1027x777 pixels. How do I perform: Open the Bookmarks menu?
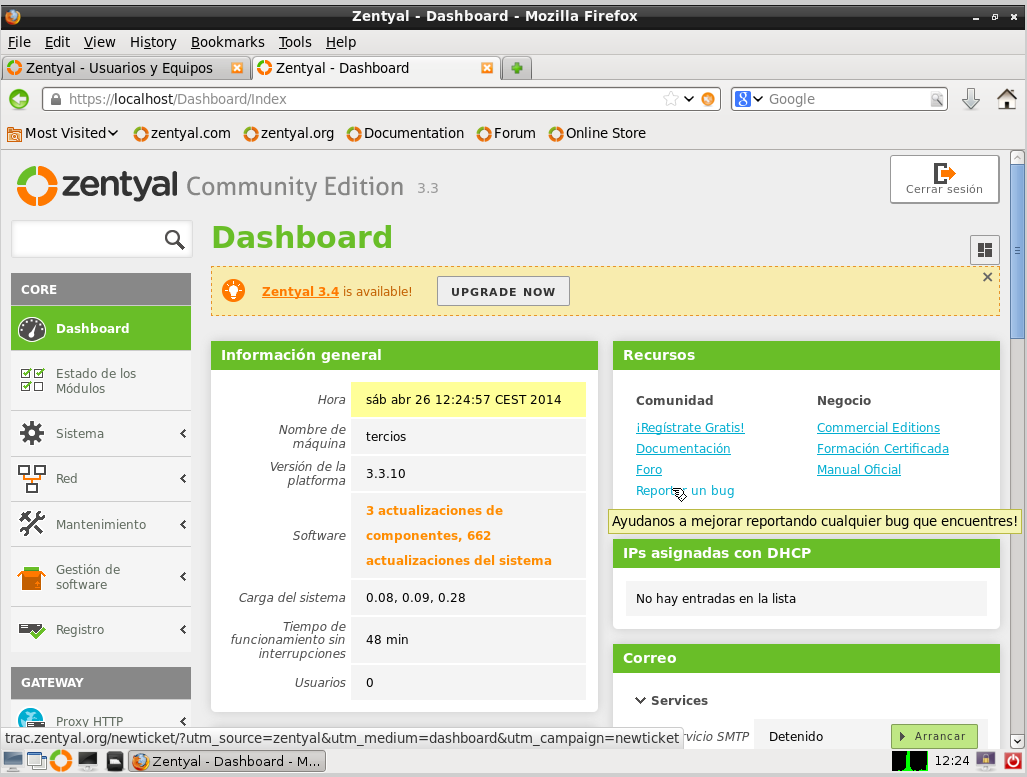point(227,42)
